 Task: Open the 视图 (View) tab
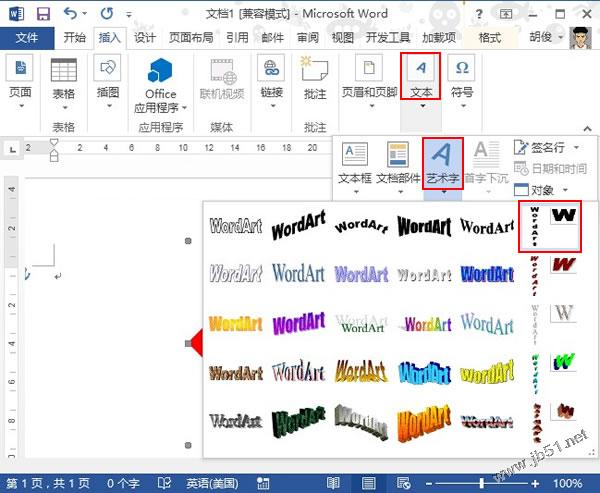point(342,38)
